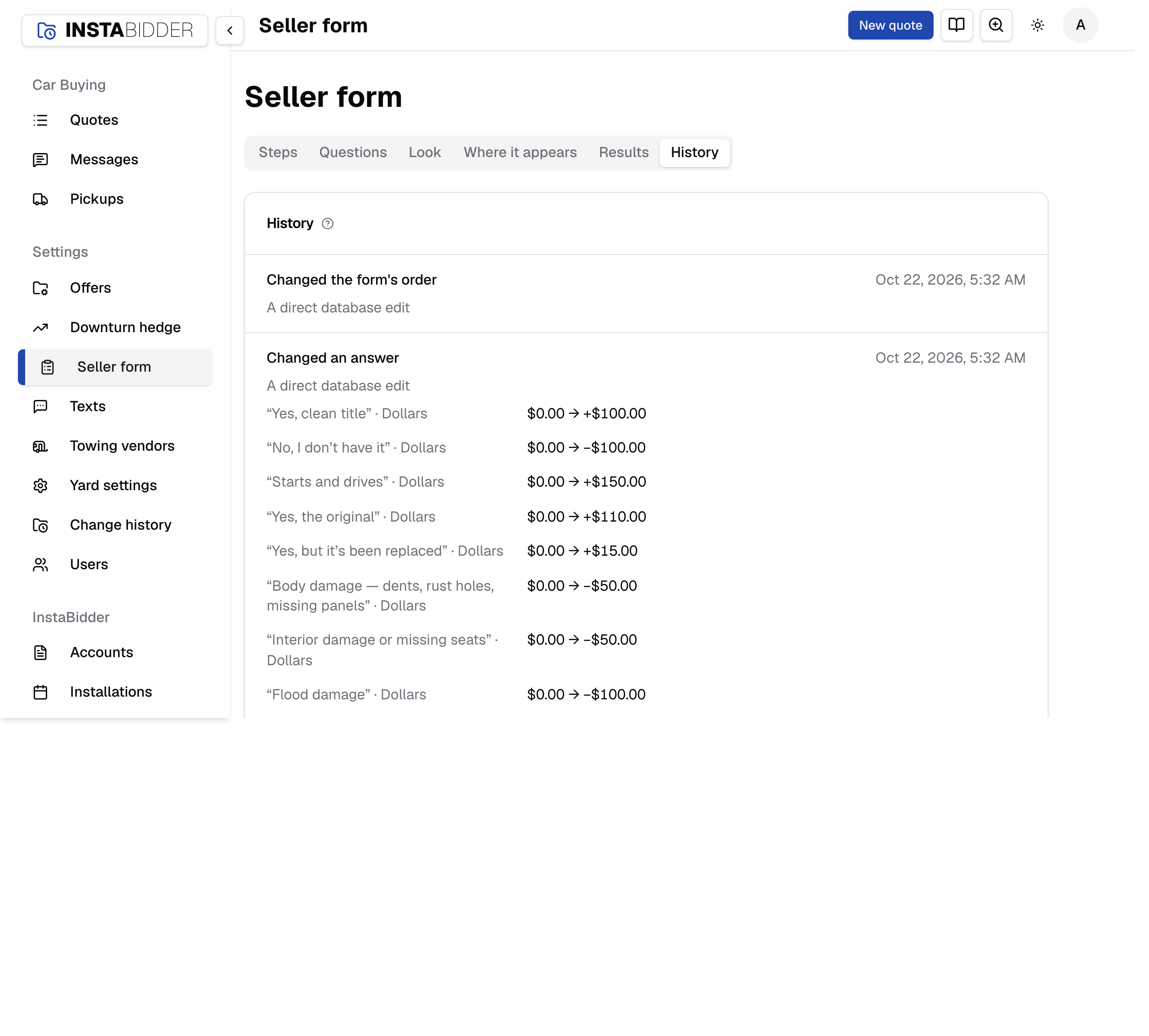This screenshot has width=1149, height=1036.
Task: Open the user avatar A menu
Action: pyautogui.click(x=1080, y=25)
